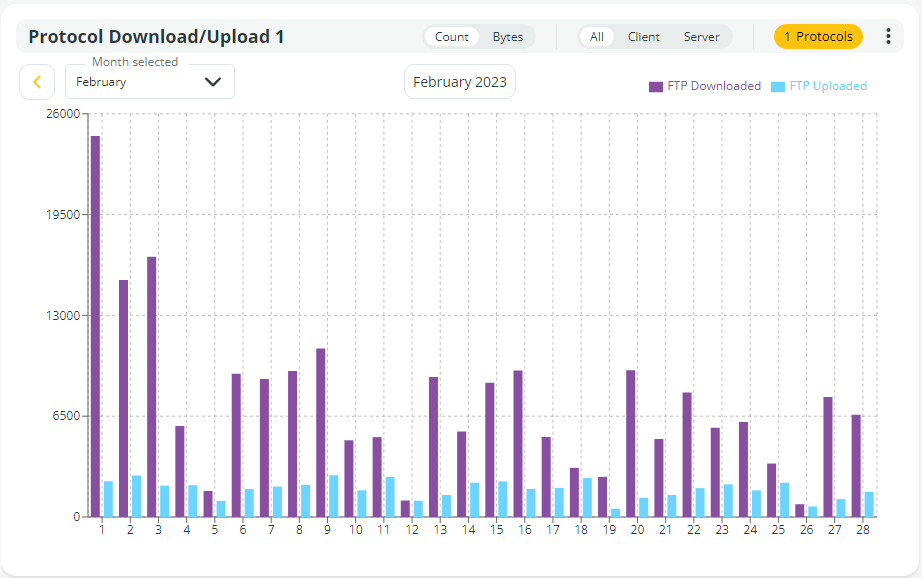
Task: Filter by Server
Action: (x=702, y=37)
